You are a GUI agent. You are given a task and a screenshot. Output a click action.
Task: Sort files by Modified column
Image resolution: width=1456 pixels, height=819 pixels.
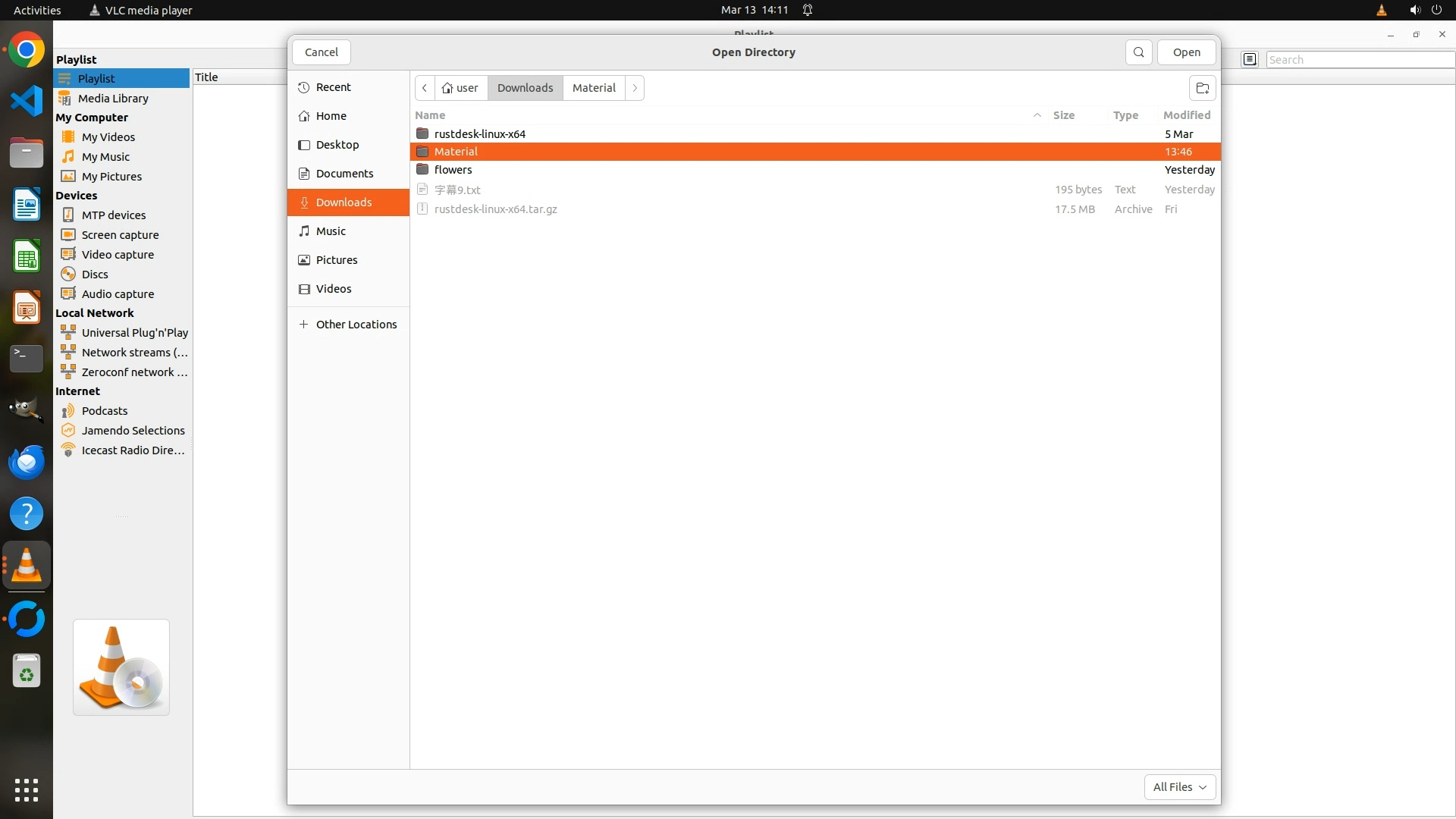coord(1186,115)
